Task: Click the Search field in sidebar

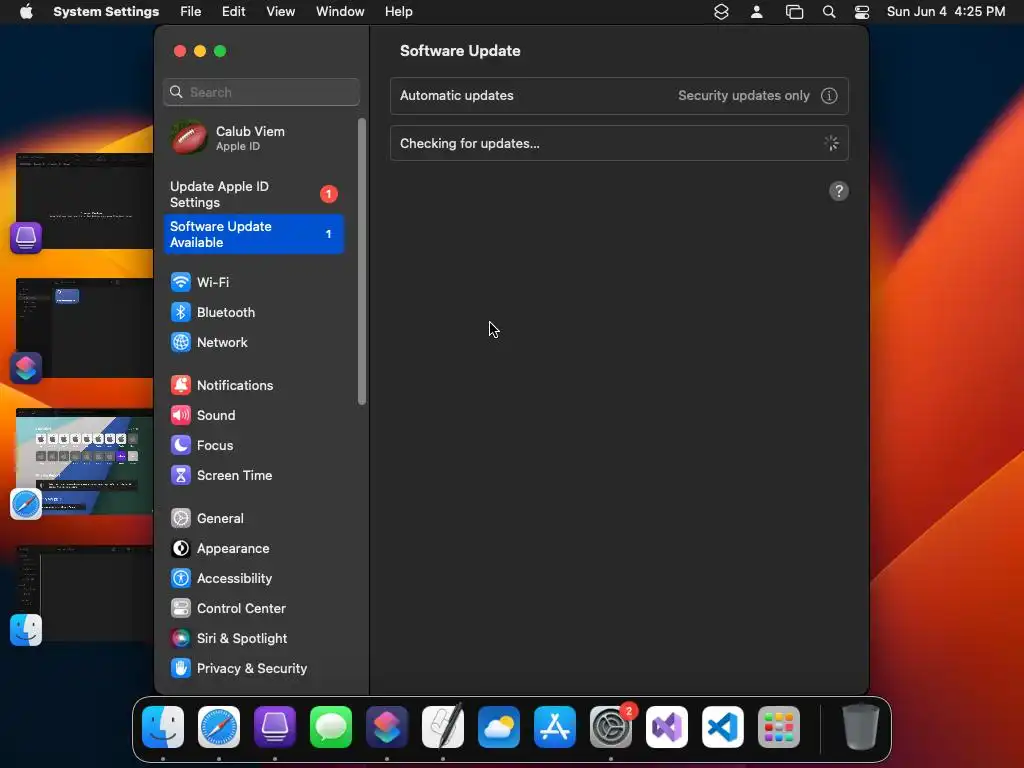Action: point(261,92)
